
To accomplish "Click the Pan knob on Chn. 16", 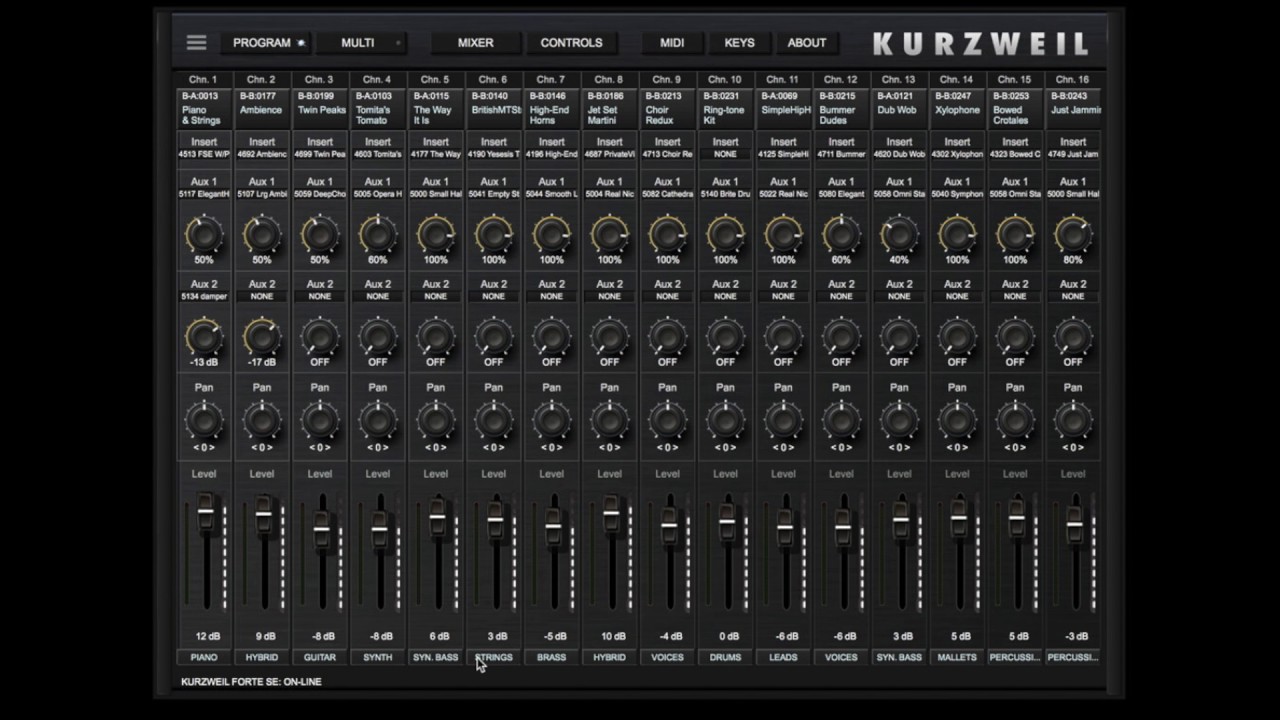I will [1073, 422].
